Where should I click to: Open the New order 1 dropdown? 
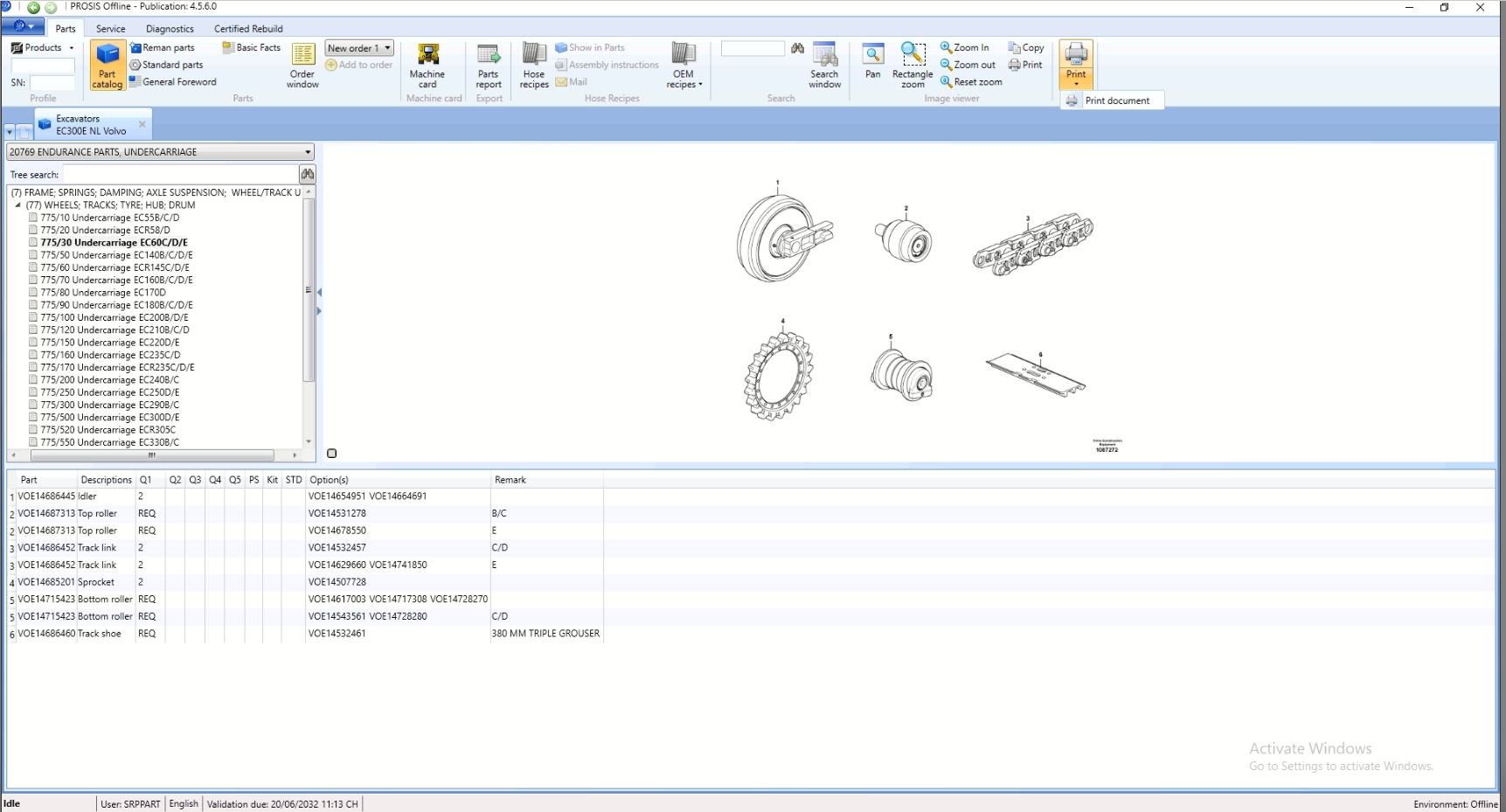point(387,48)
